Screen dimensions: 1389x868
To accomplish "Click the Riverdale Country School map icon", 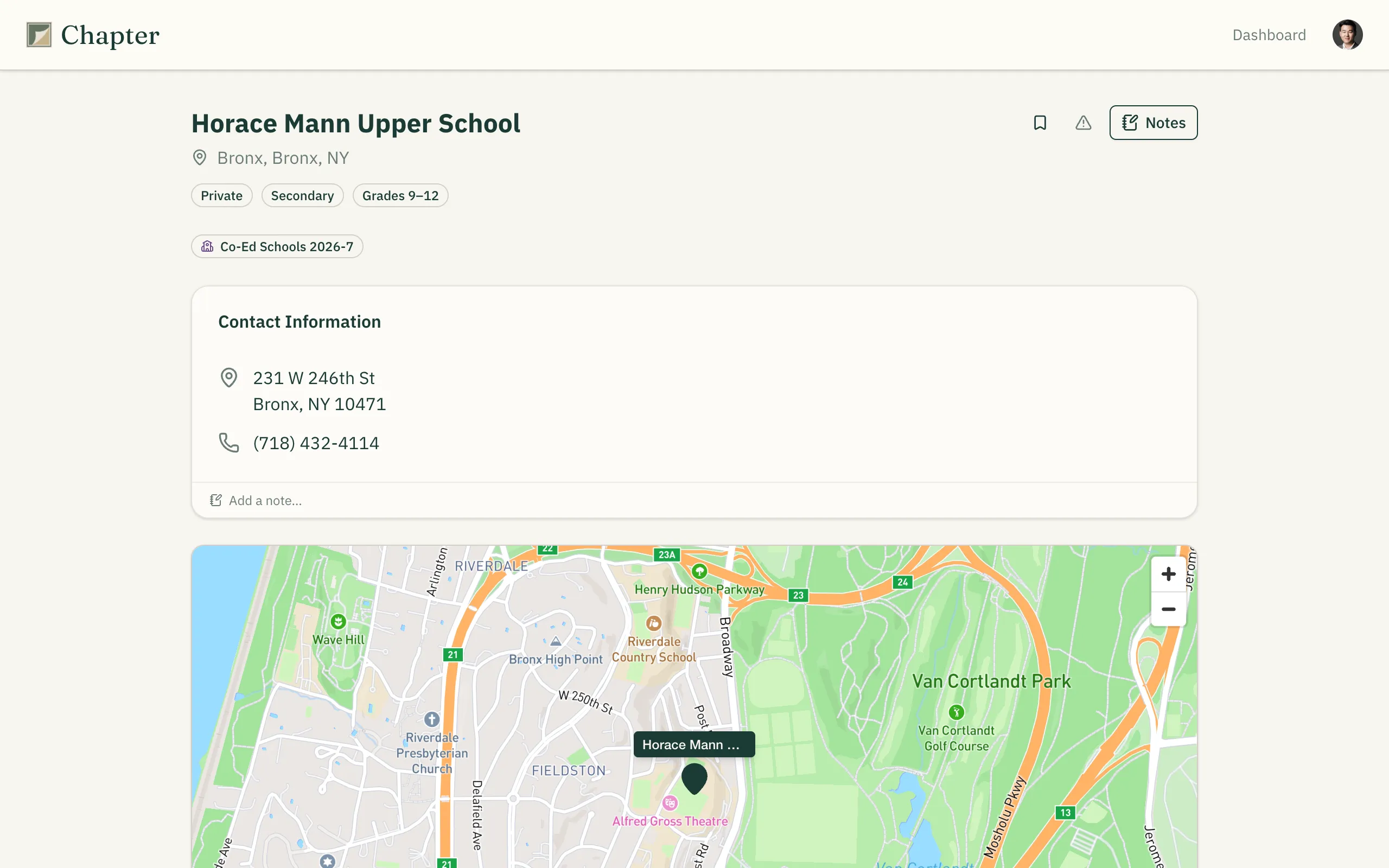I will point(653,623).
